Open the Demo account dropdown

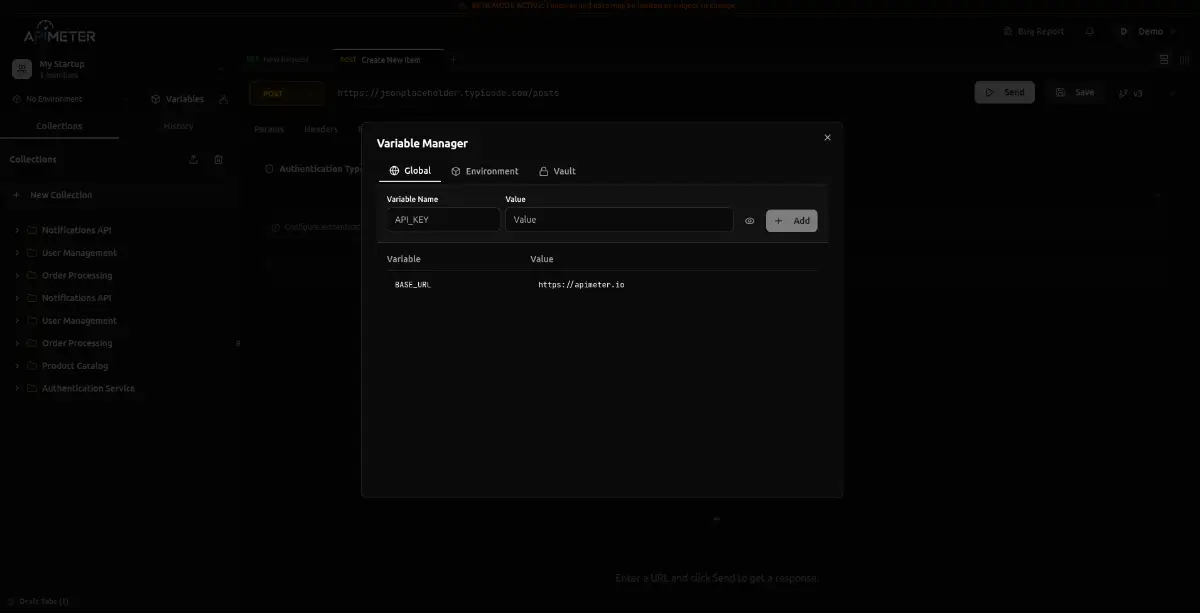1148,31
